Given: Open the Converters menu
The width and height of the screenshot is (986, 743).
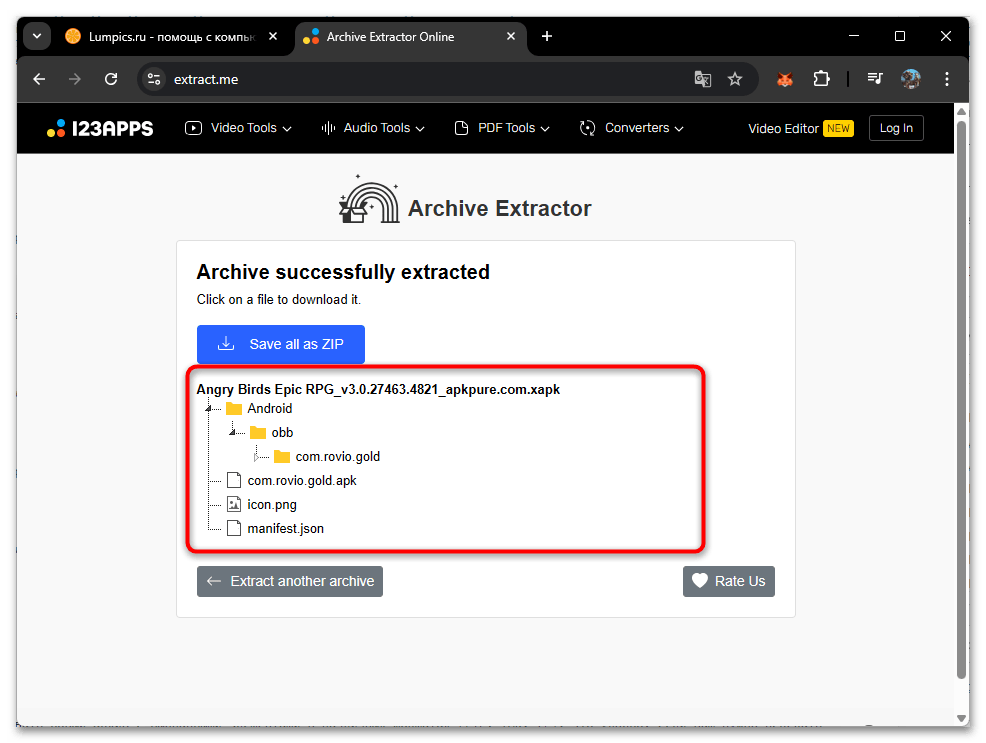Looking at the screenshot, I should 631,128.
